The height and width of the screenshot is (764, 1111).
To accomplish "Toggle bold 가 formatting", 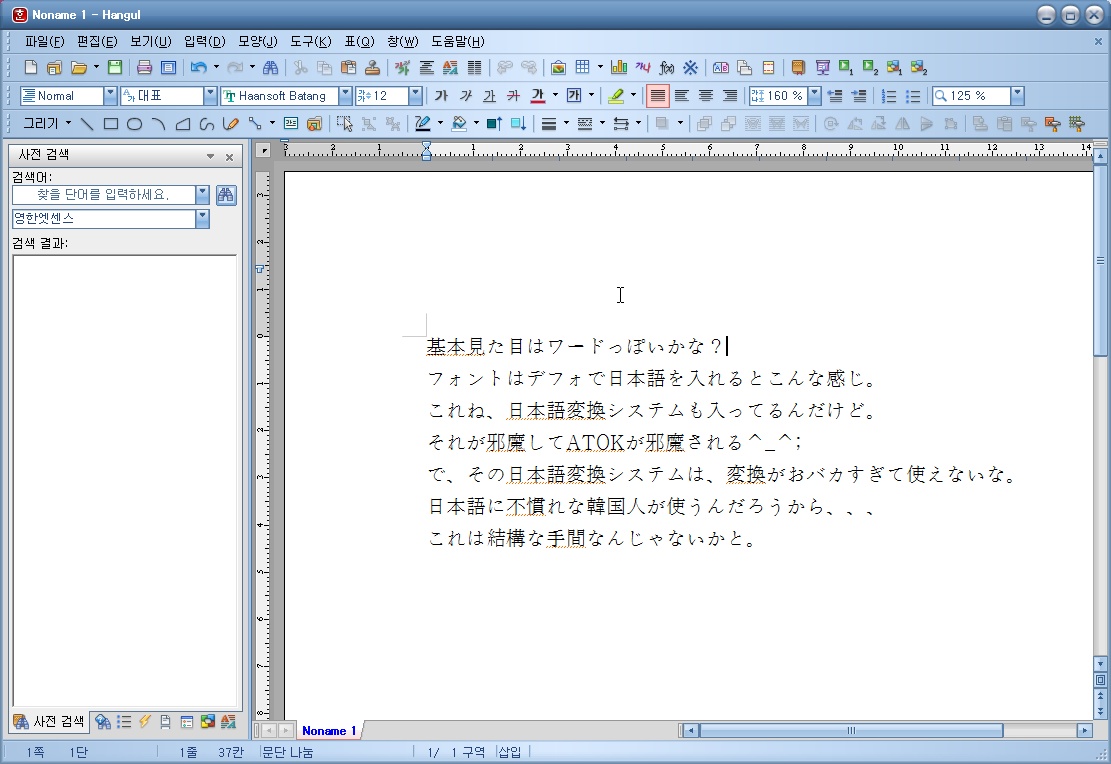I will tap(441, 96).
